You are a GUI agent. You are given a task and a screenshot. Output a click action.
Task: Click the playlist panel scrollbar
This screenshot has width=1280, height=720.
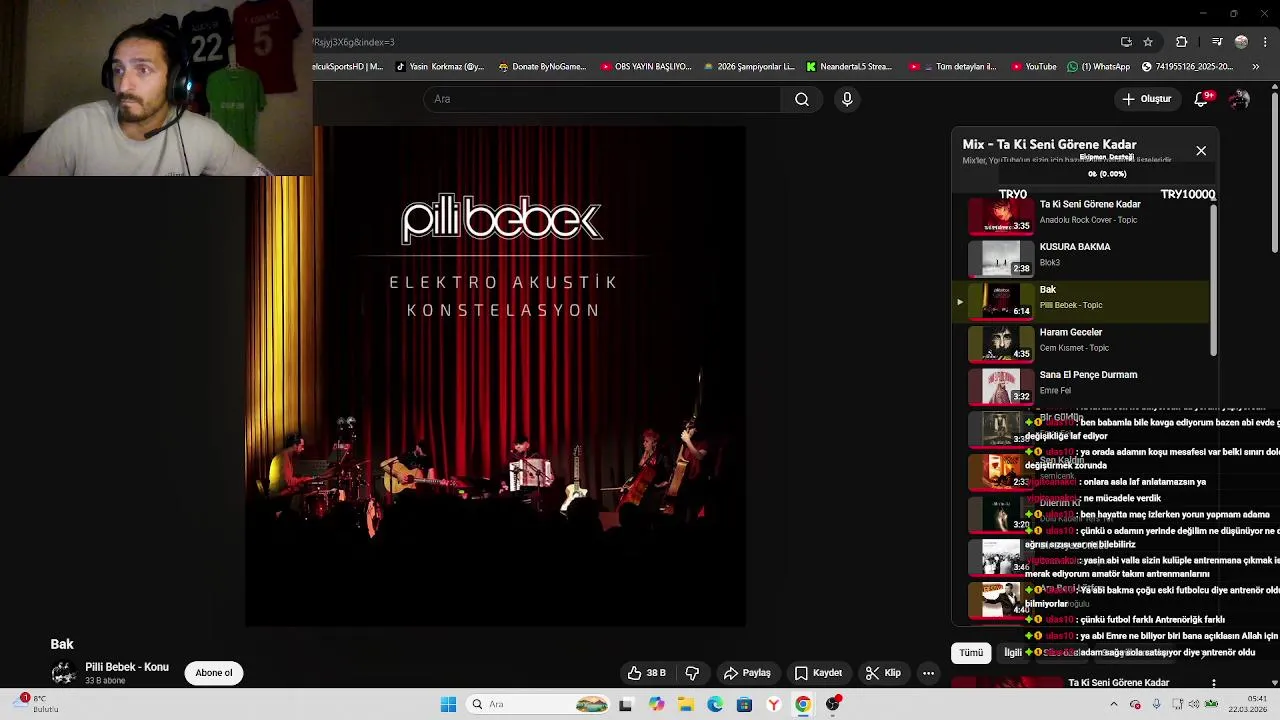pos(1214,278)
